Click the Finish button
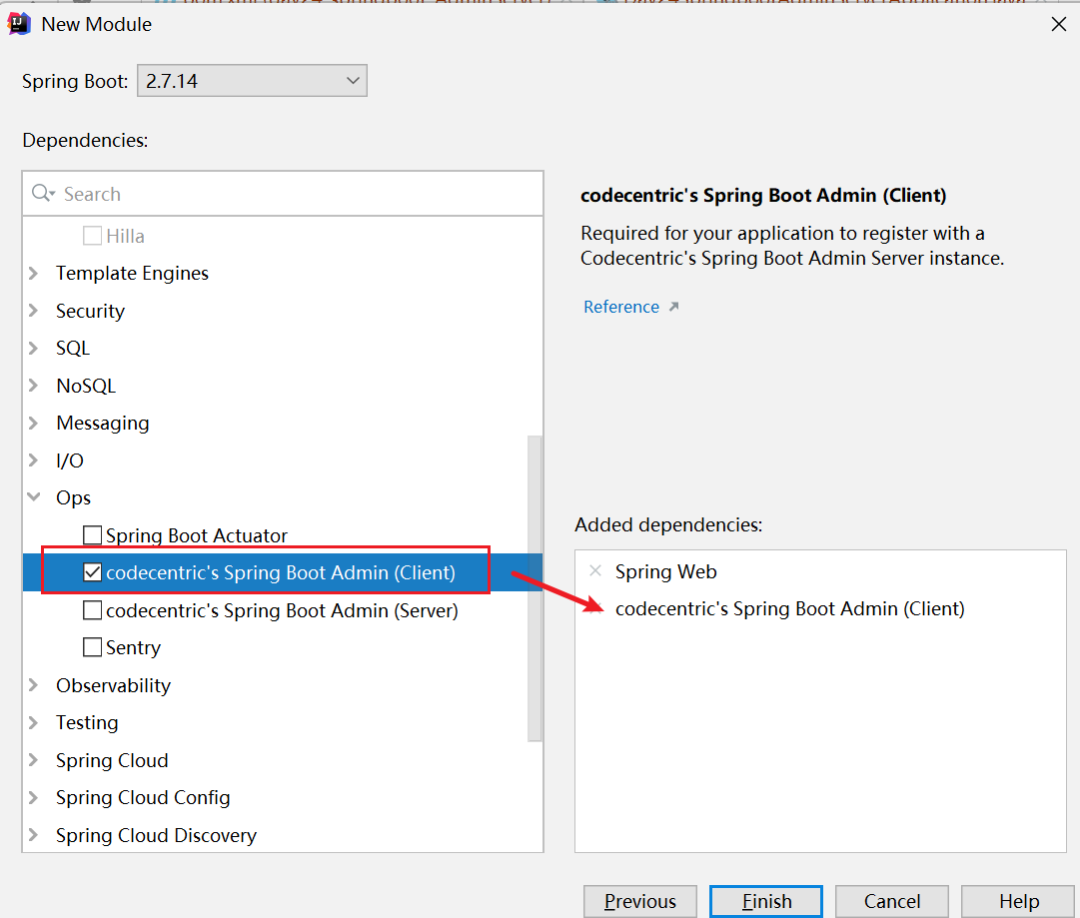This screenshot has height=918, width=1080. point(766,901)
